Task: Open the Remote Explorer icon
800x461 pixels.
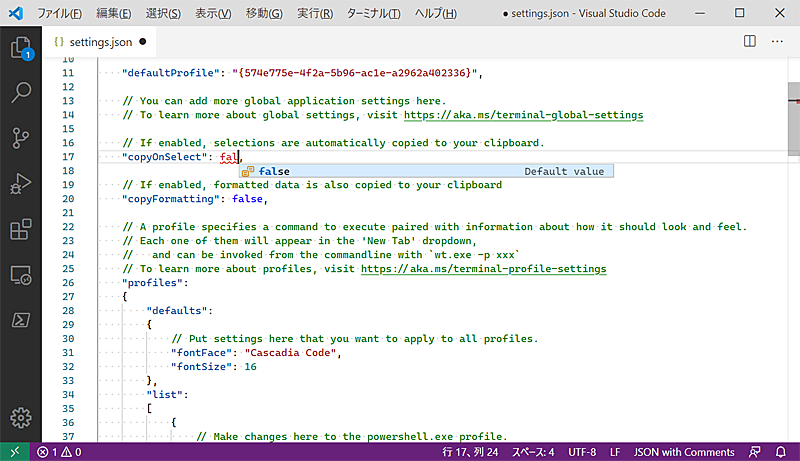Action: pyautogui.click(x=20, y=276)
